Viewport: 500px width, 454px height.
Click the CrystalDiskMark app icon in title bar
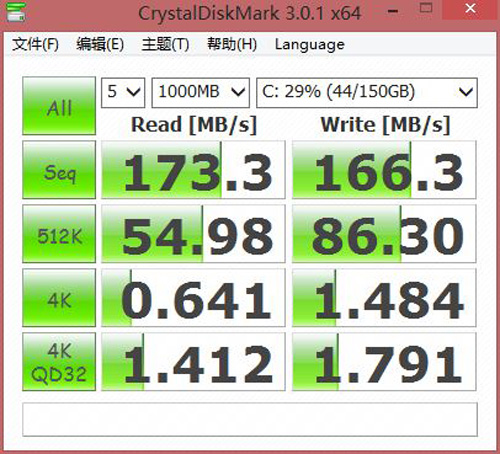[16, 12]
